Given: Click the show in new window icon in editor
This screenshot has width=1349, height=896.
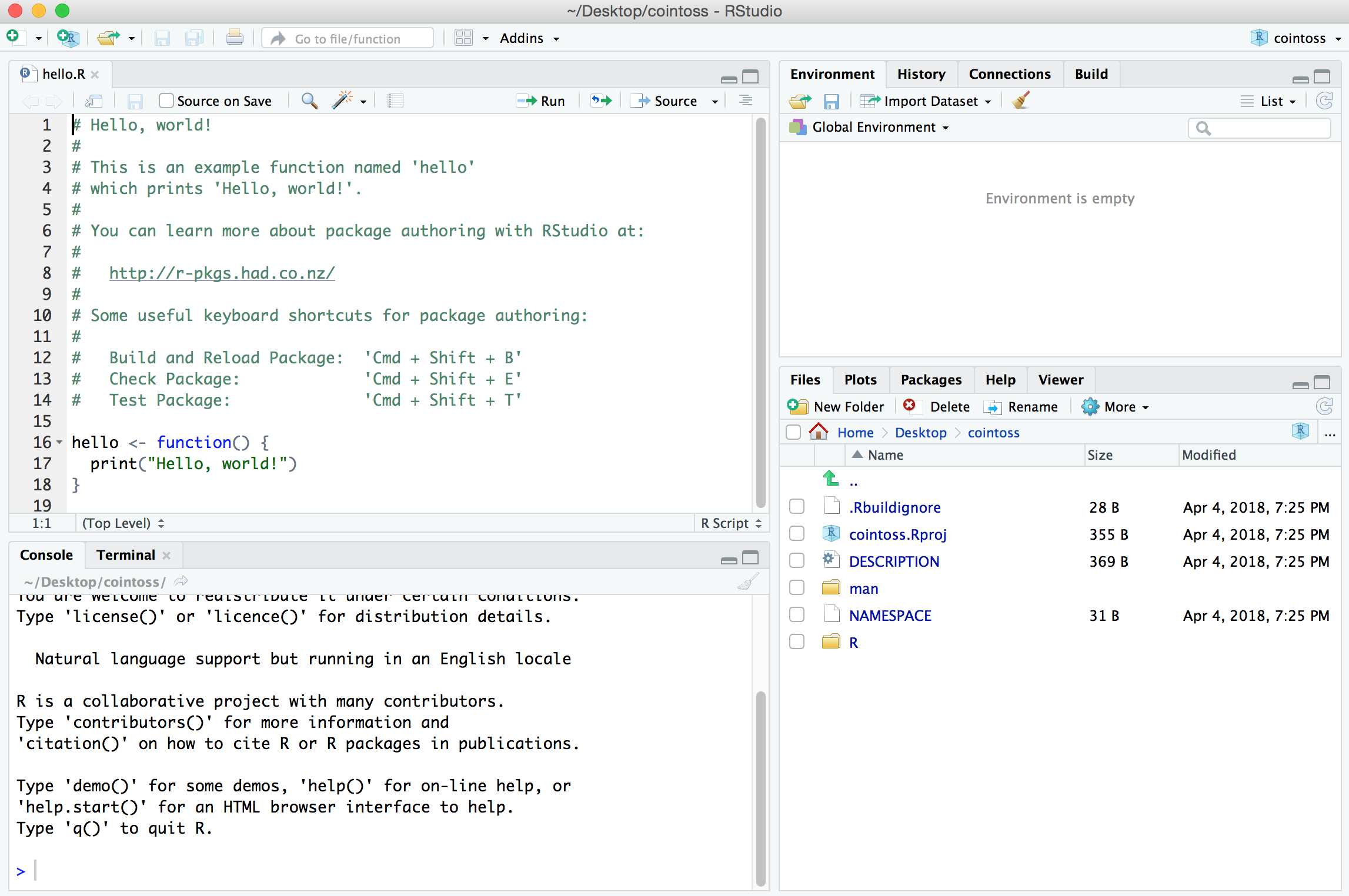Looking at the screenshot, I should tap(94, 101).
